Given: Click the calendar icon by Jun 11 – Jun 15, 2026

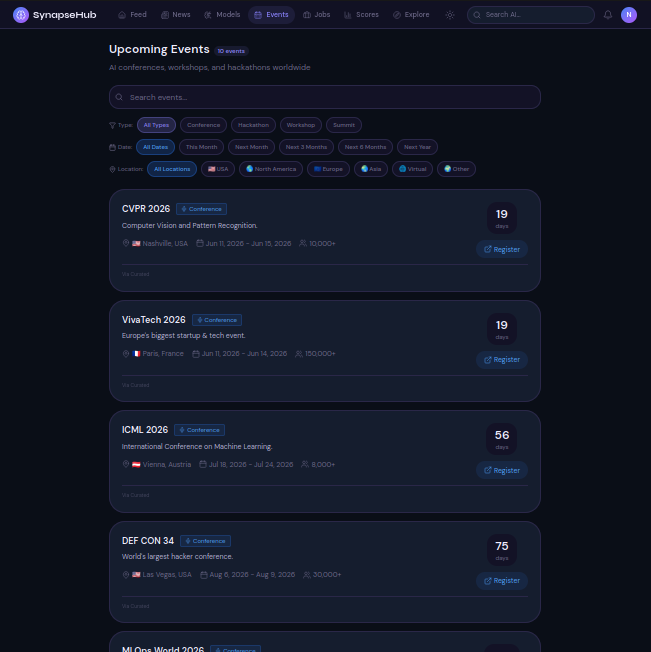Looking at the screenshot, I should pyautogui.click(x=200, y=243).
